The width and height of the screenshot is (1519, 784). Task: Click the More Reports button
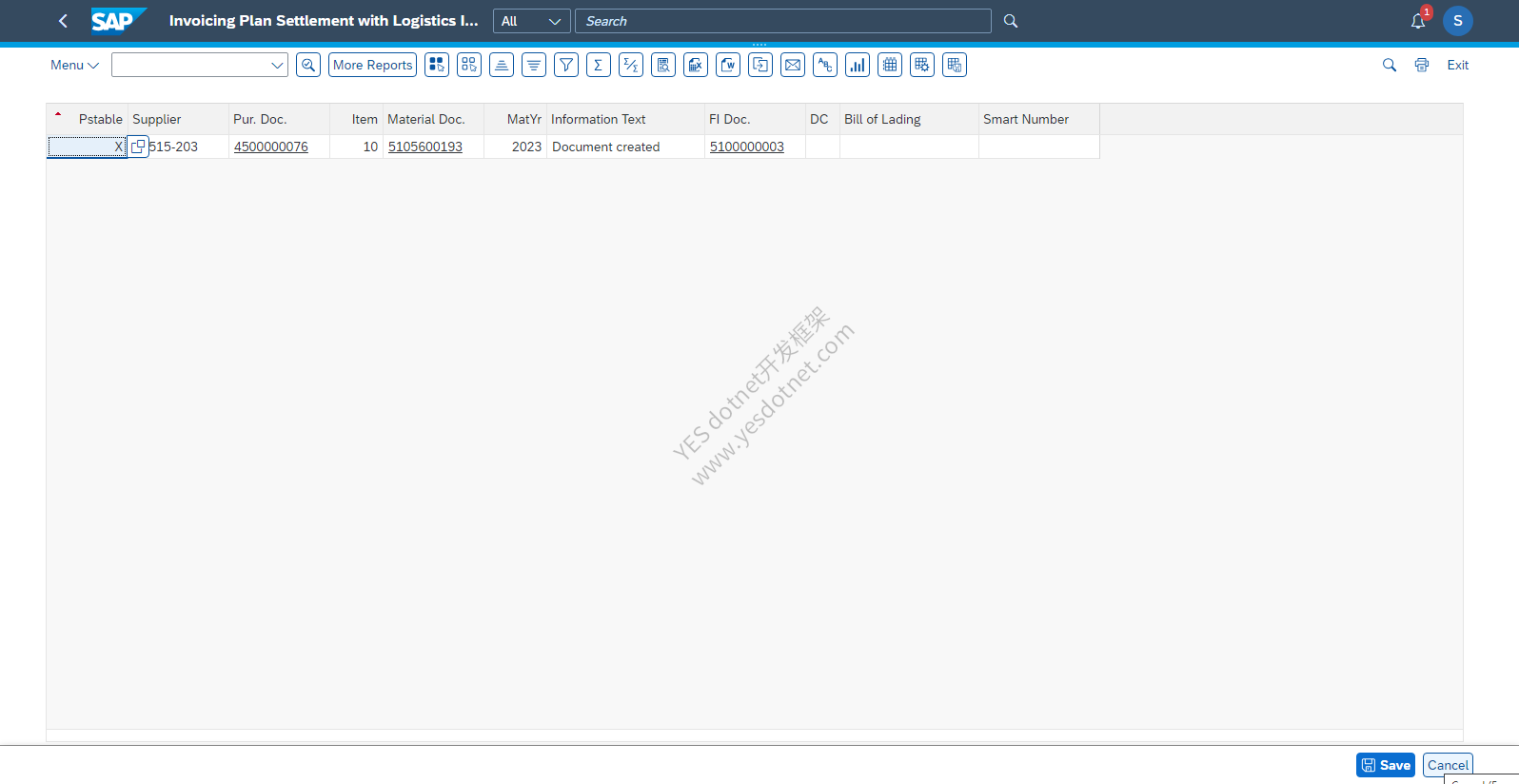(373, 65)
